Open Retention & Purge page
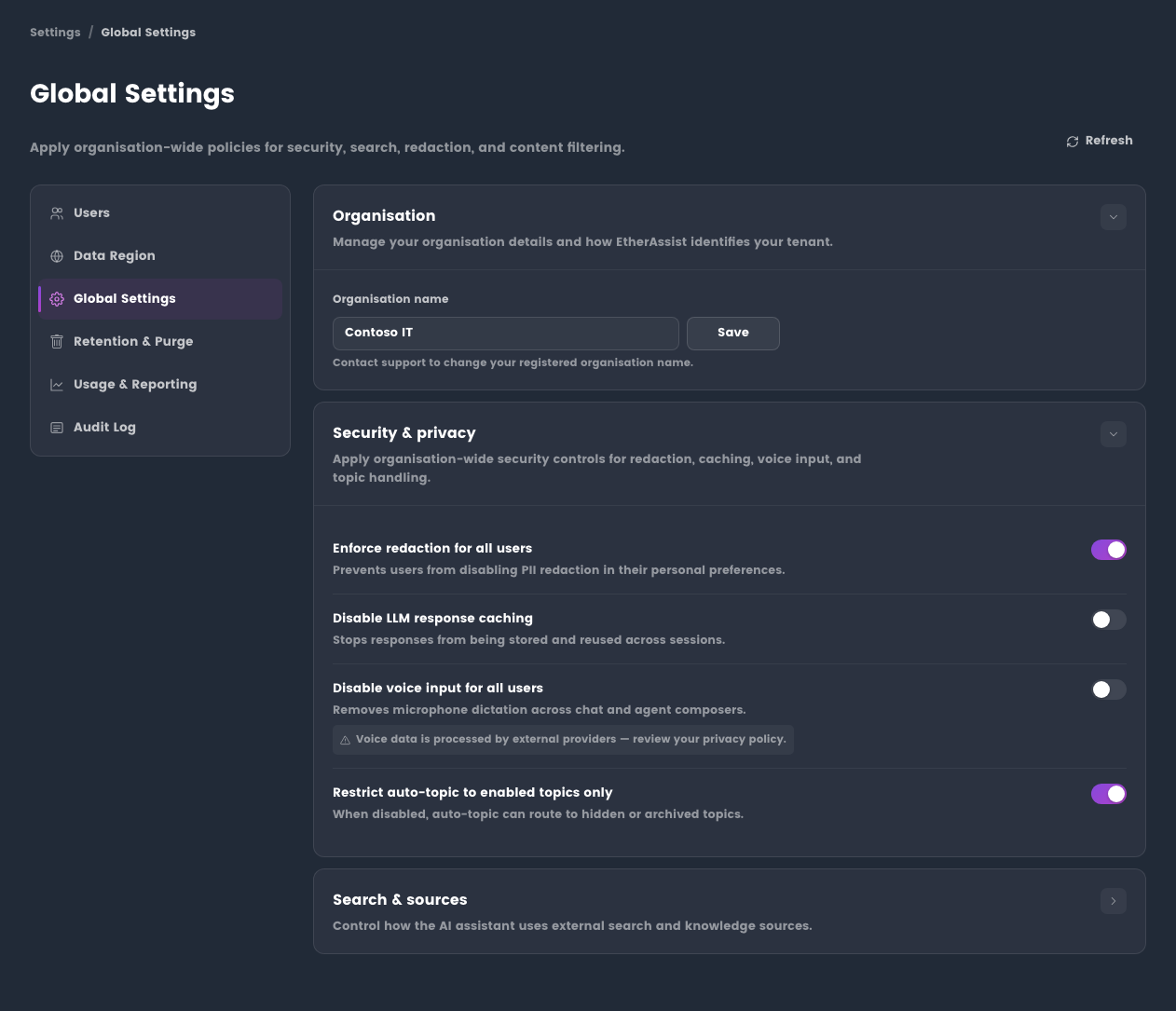 pos(160,342)
